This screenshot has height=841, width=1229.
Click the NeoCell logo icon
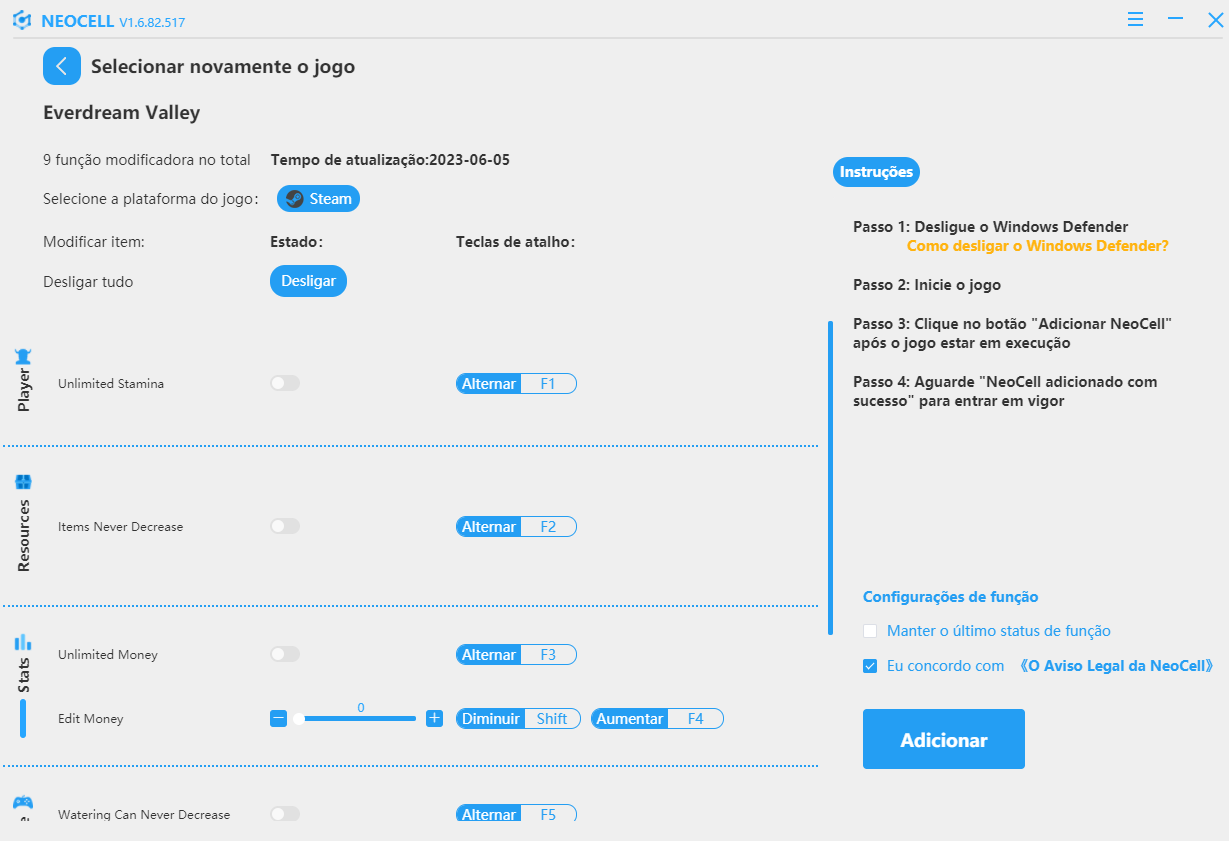point(22,21)
